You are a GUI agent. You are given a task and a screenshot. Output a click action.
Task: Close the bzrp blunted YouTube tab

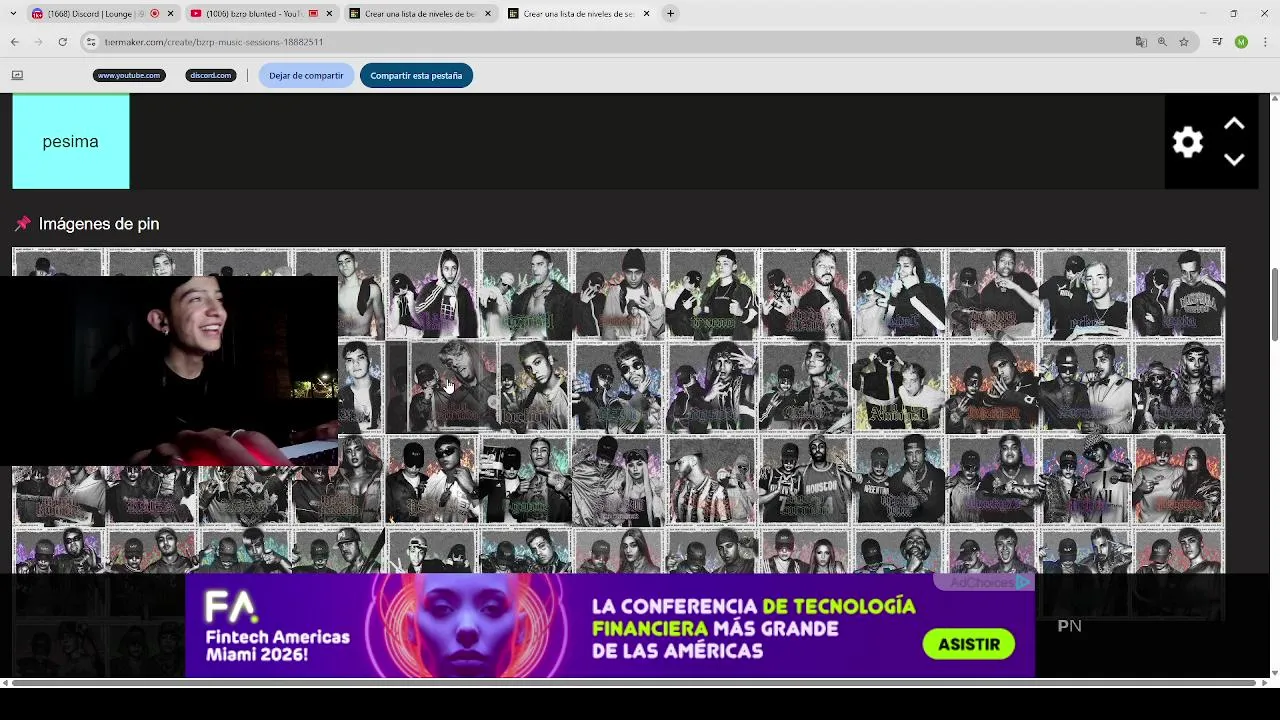329,14
